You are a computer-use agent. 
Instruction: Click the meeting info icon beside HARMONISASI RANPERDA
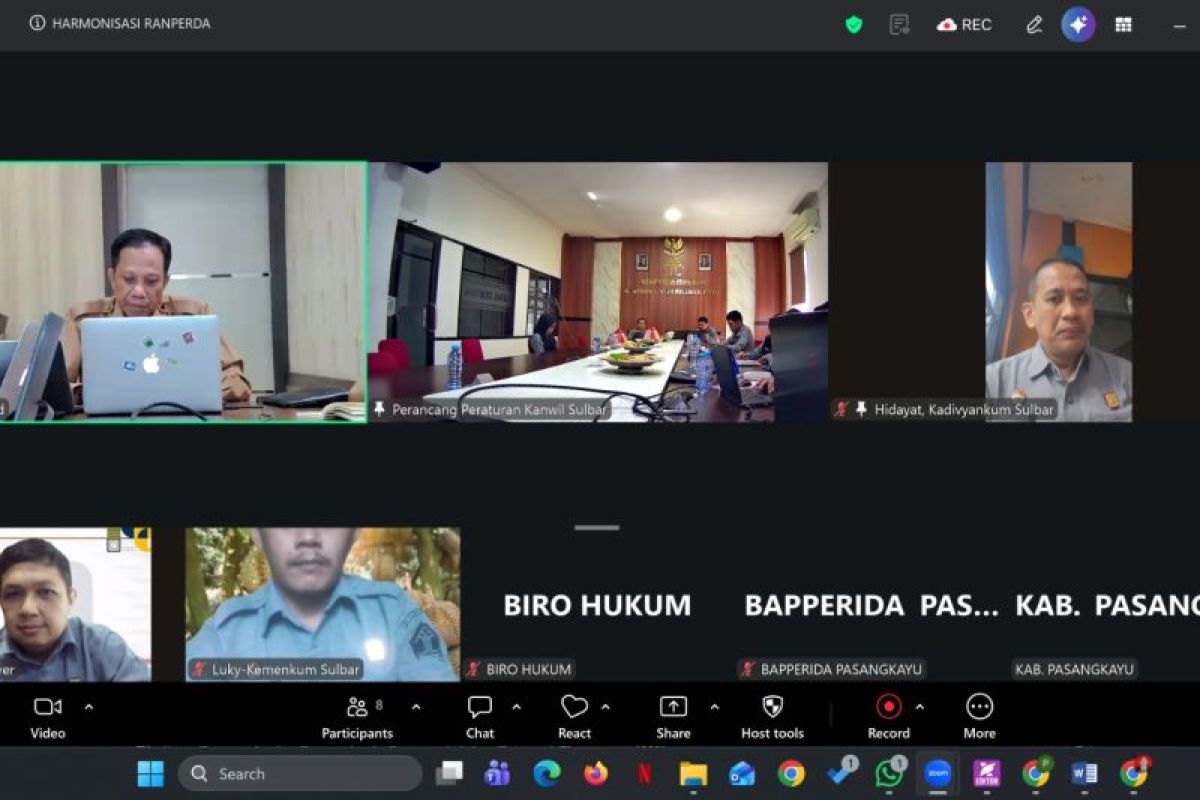38,23
